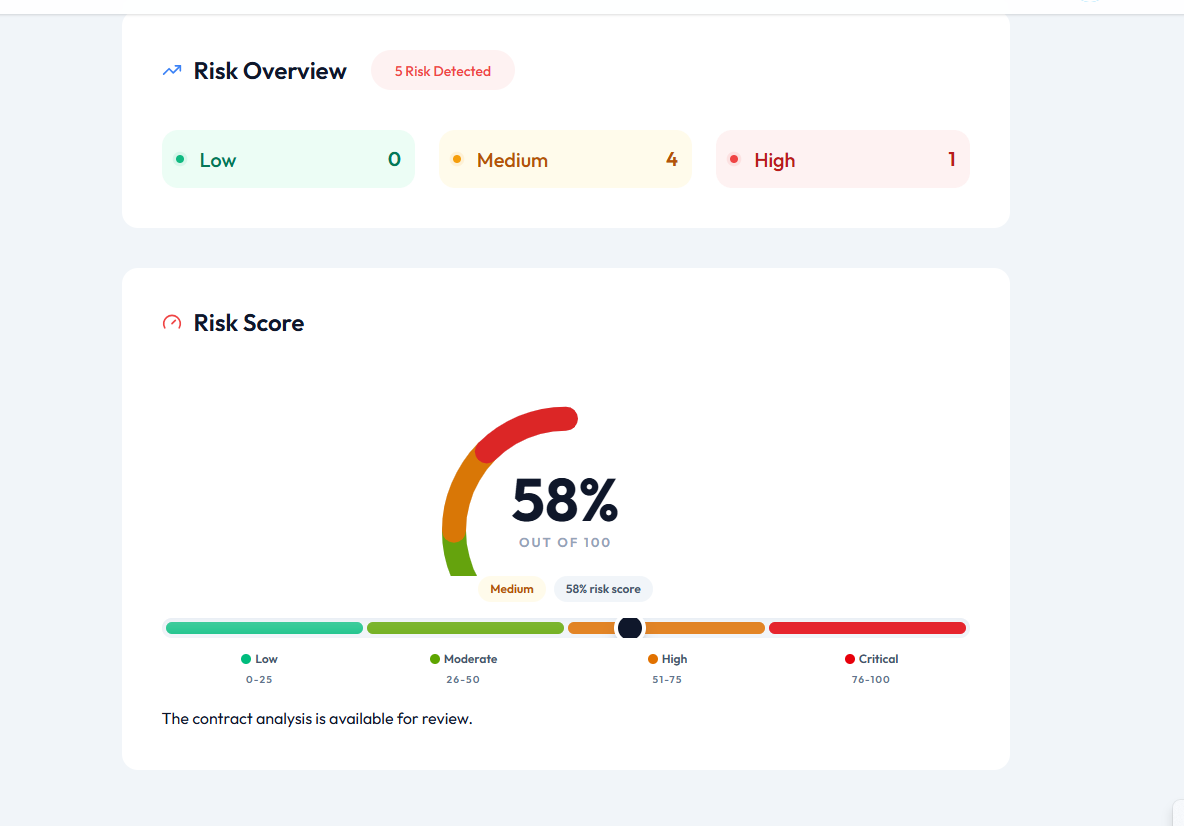The image size is (1184, 826).
Task: Click the Risk Score heading
Action: (x=248, y=323)
